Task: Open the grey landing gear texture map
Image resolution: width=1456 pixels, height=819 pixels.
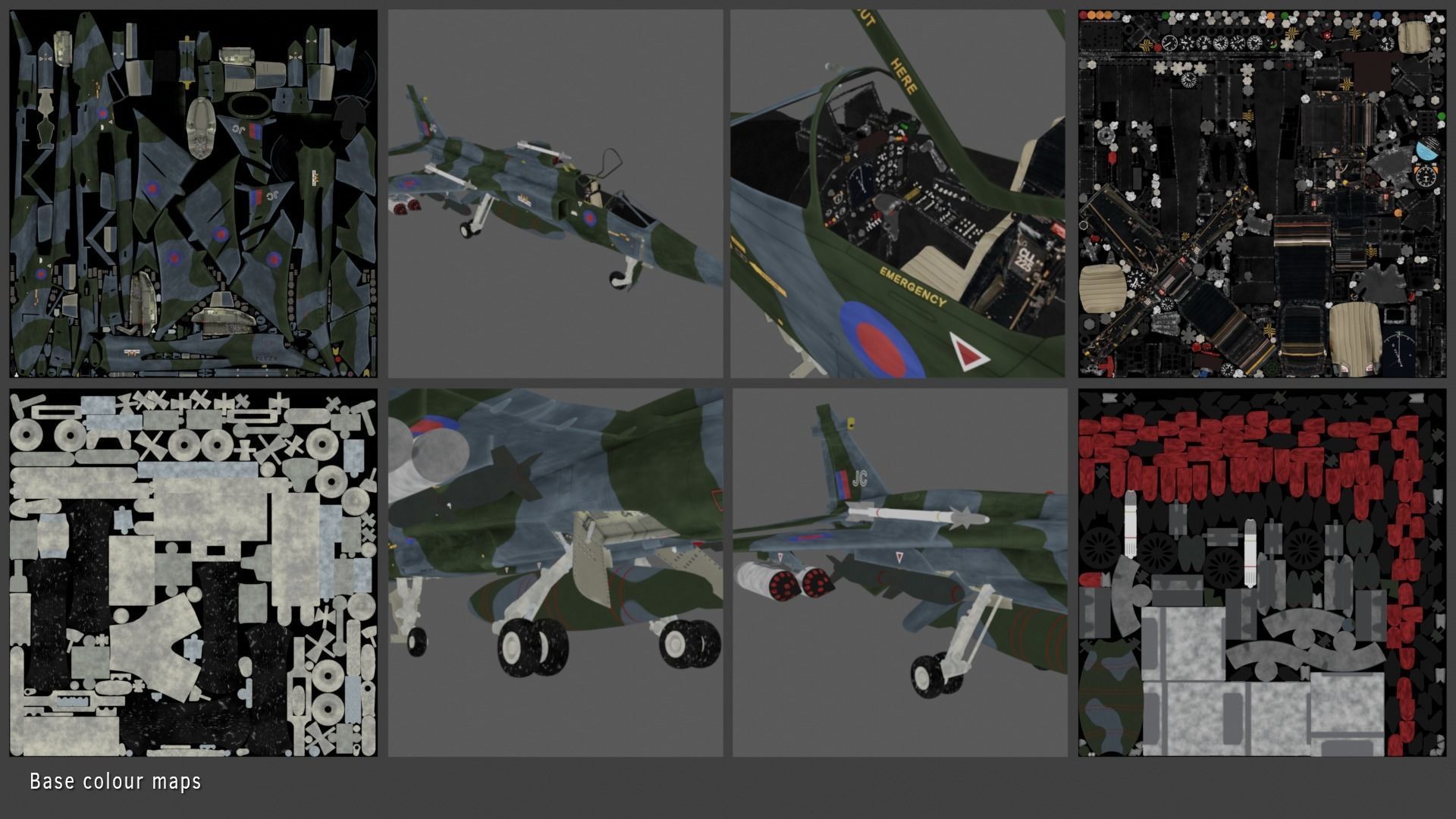Action: (x=193, y=573)
